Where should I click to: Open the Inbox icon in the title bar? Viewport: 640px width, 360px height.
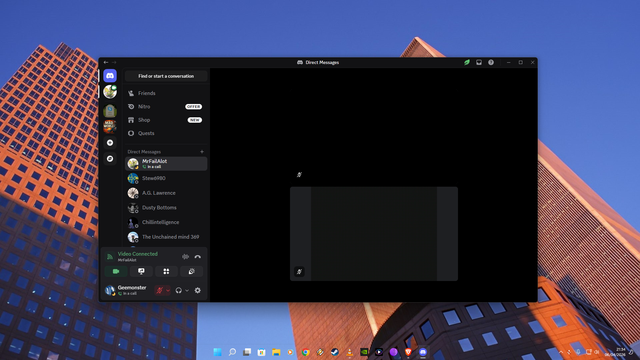click(x=479, y=62)
